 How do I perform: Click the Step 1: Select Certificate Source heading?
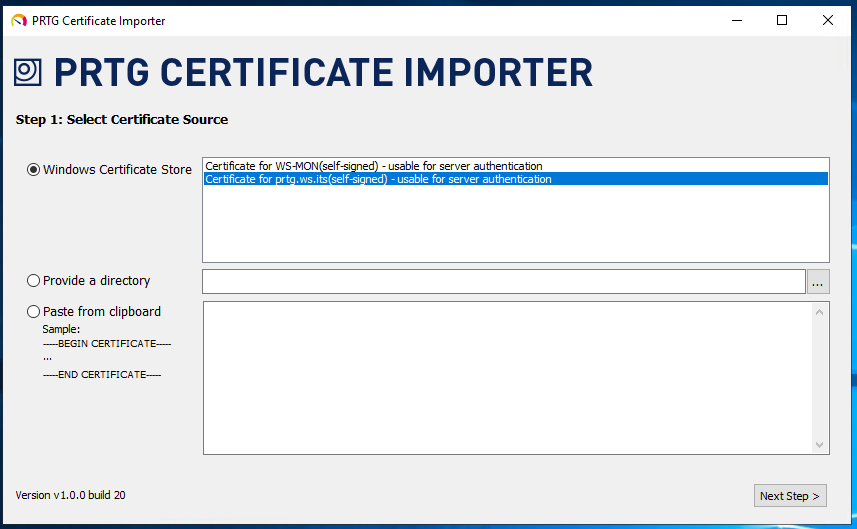[x=122, y=120]
